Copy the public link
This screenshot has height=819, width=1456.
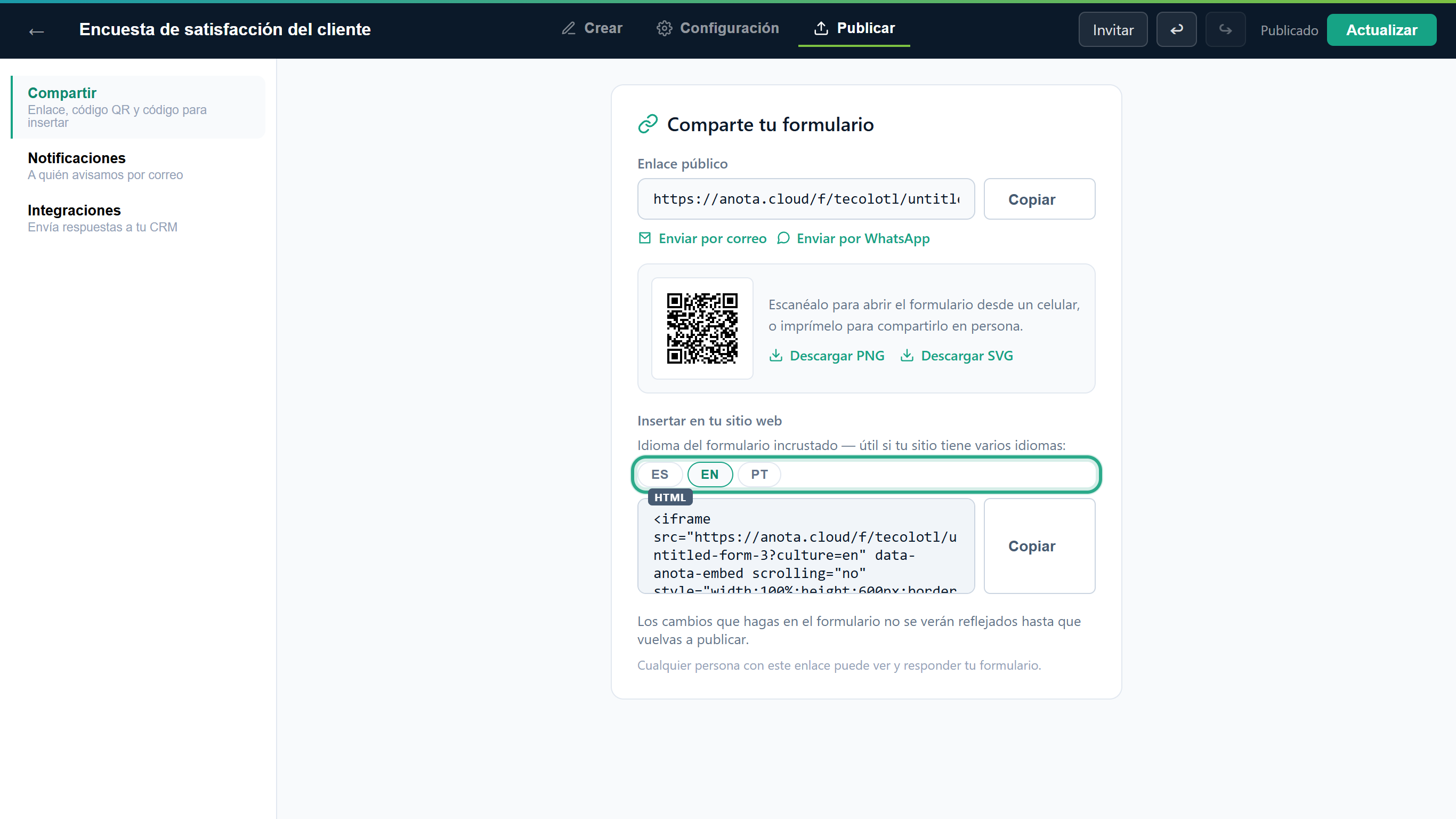click(x=1039, y=199)
